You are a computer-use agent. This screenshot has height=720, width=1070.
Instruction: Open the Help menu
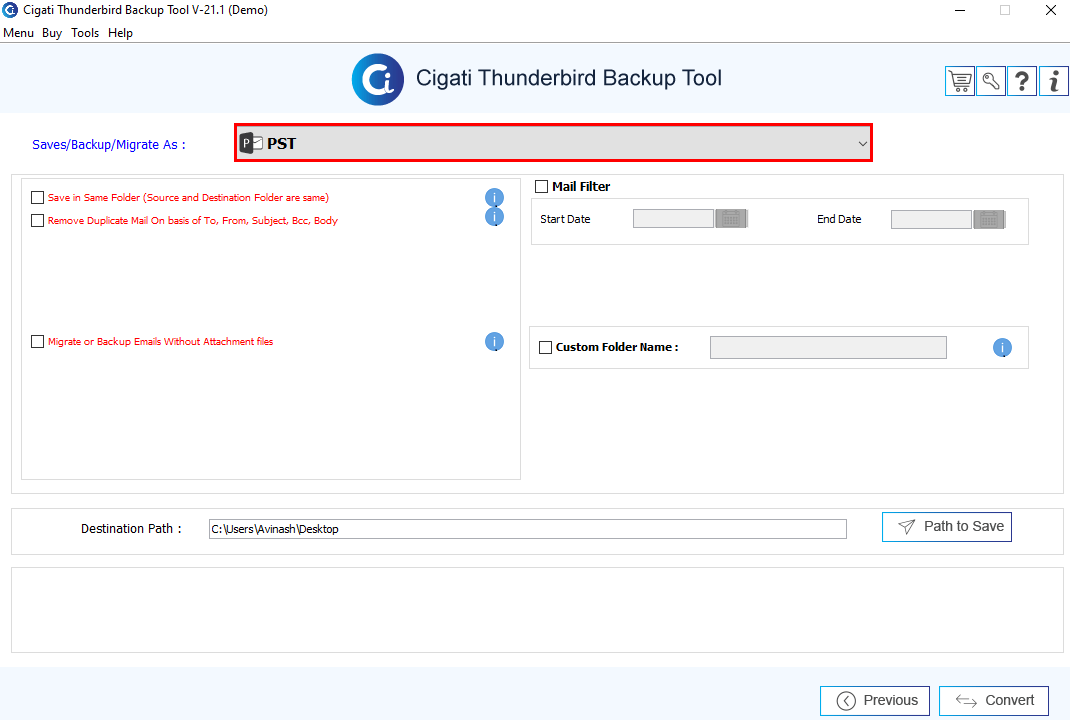click(120, 33)
